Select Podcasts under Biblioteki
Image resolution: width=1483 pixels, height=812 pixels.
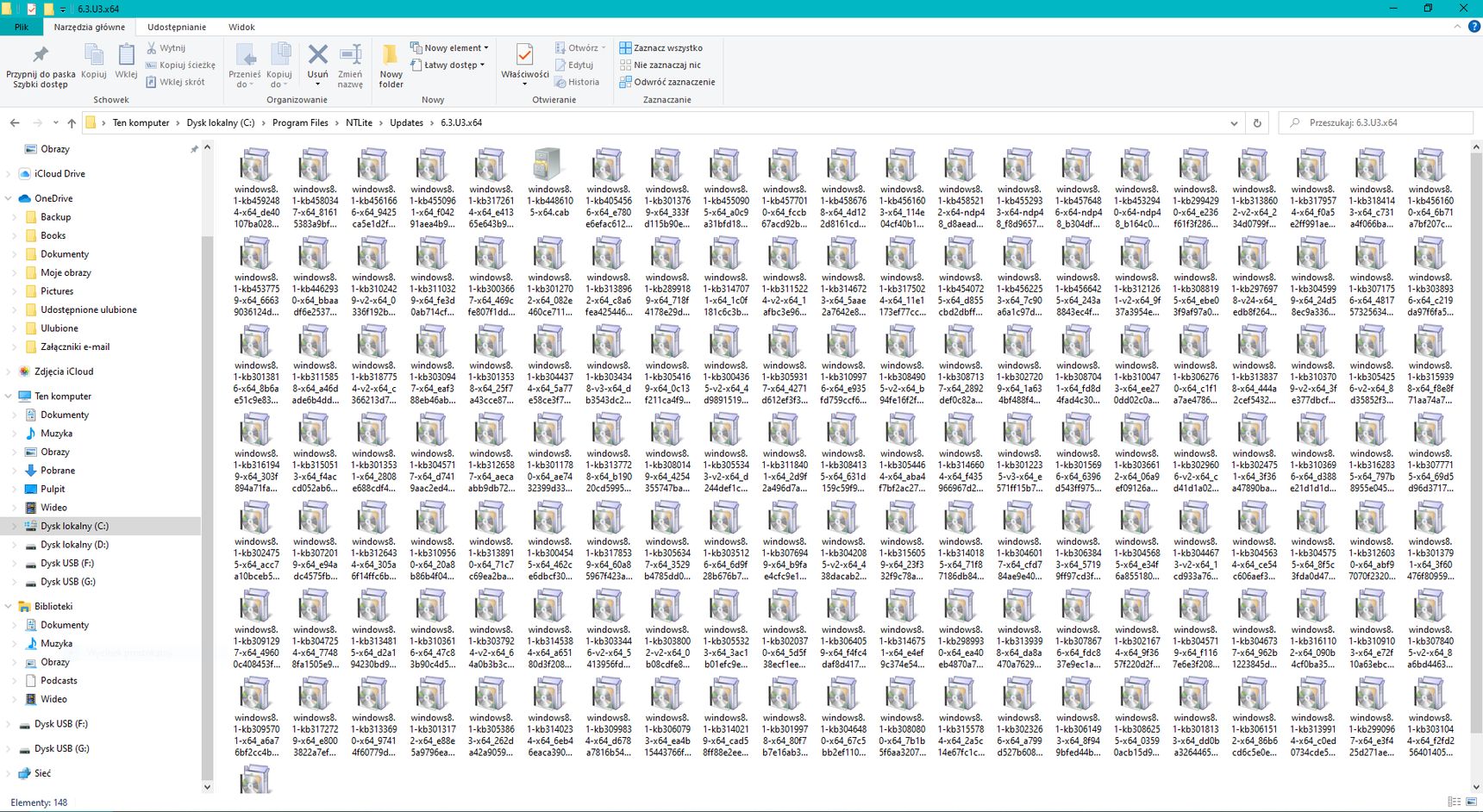point(59,681)
